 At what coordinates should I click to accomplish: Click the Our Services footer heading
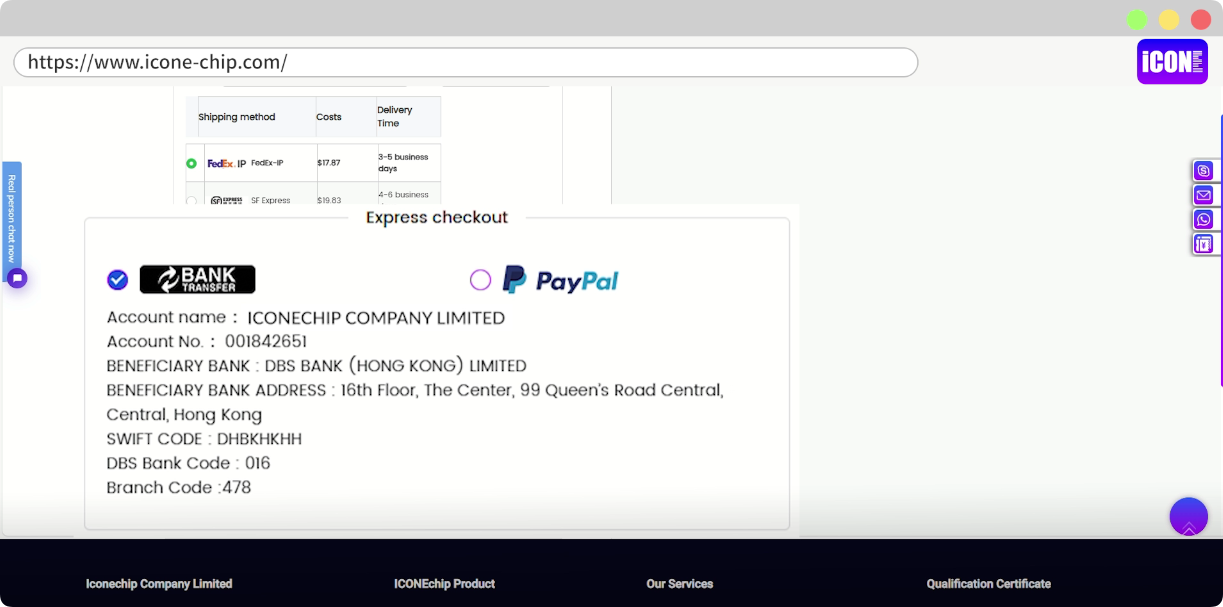(680, 584)
